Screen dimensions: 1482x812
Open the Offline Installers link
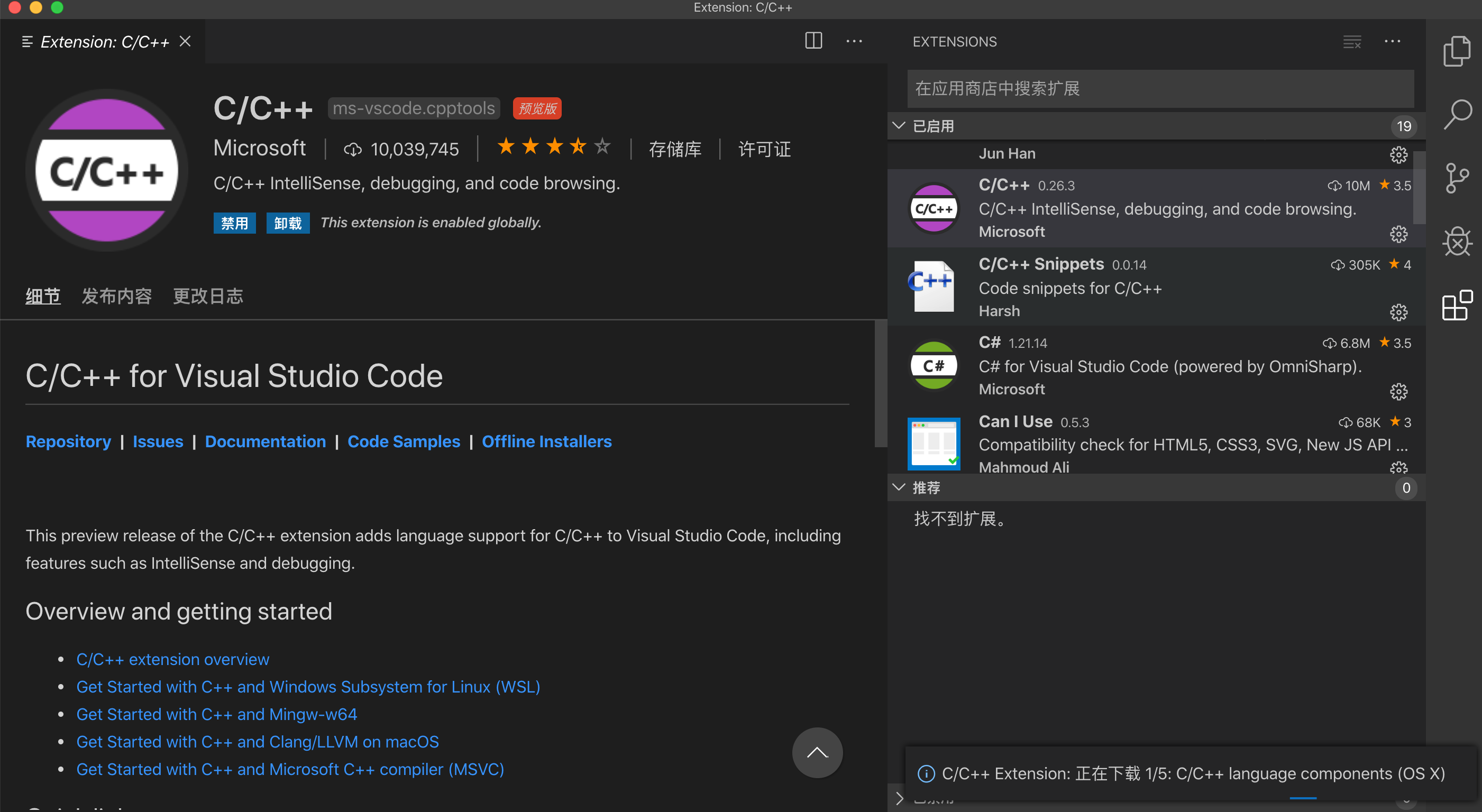[546, 441]
